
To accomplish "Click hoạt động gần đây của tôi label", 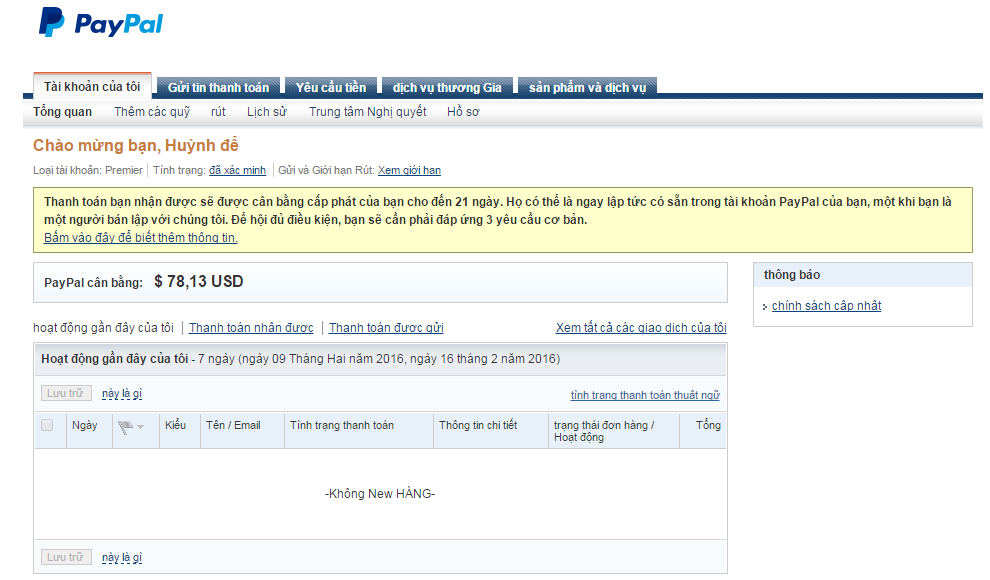I will pyautogui.click(x=104, y=328).
